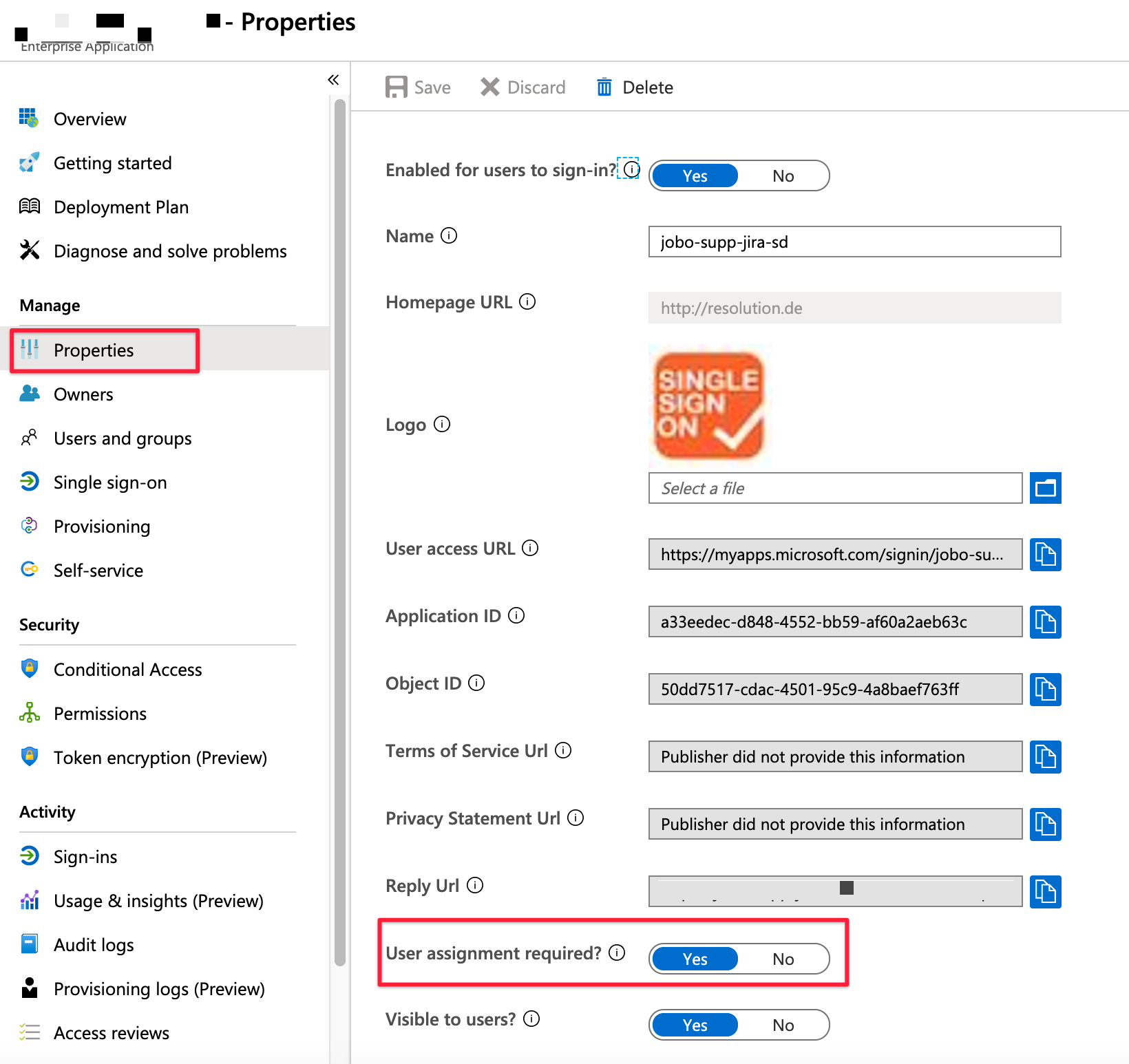Image resolution: width=1129 pixels, height=1064 pixels.
Task: Copy the Privacy Statement Url
Action: [x=1045, y=824]
